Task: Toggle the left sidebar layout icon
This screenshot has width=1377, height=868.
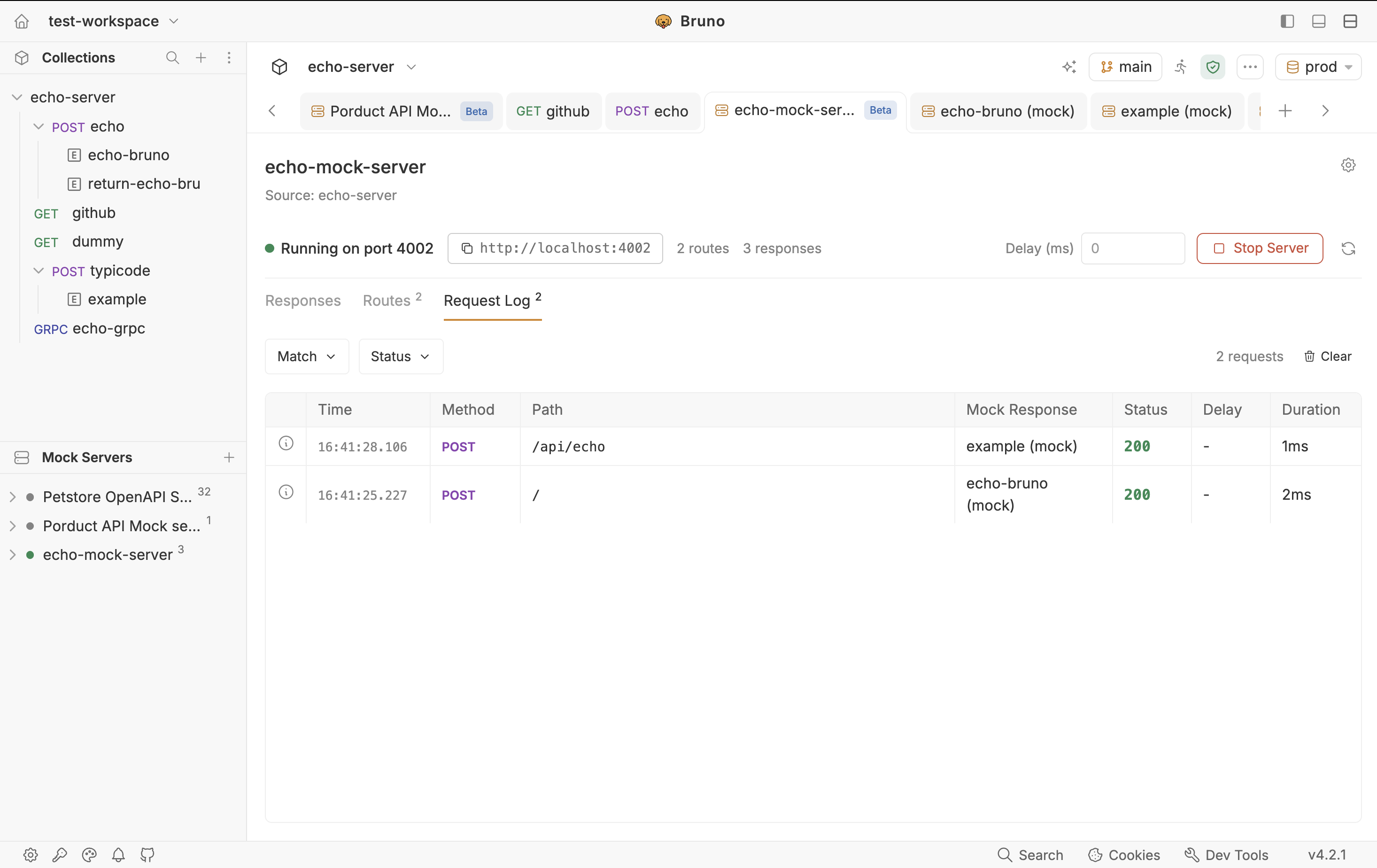Action: tap(1287, 21)
